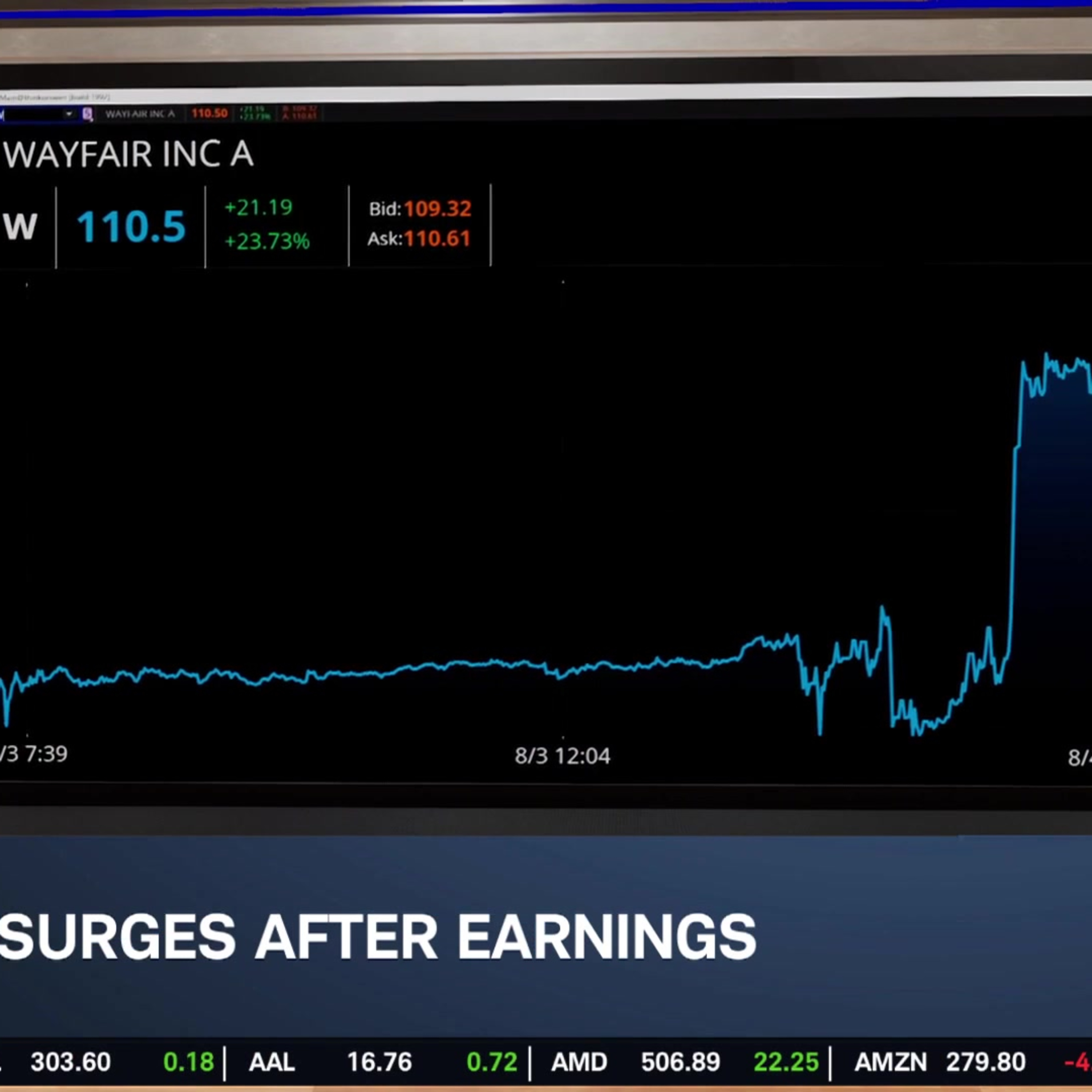Click the AMD price 506.89

[x=681, y=1062]
